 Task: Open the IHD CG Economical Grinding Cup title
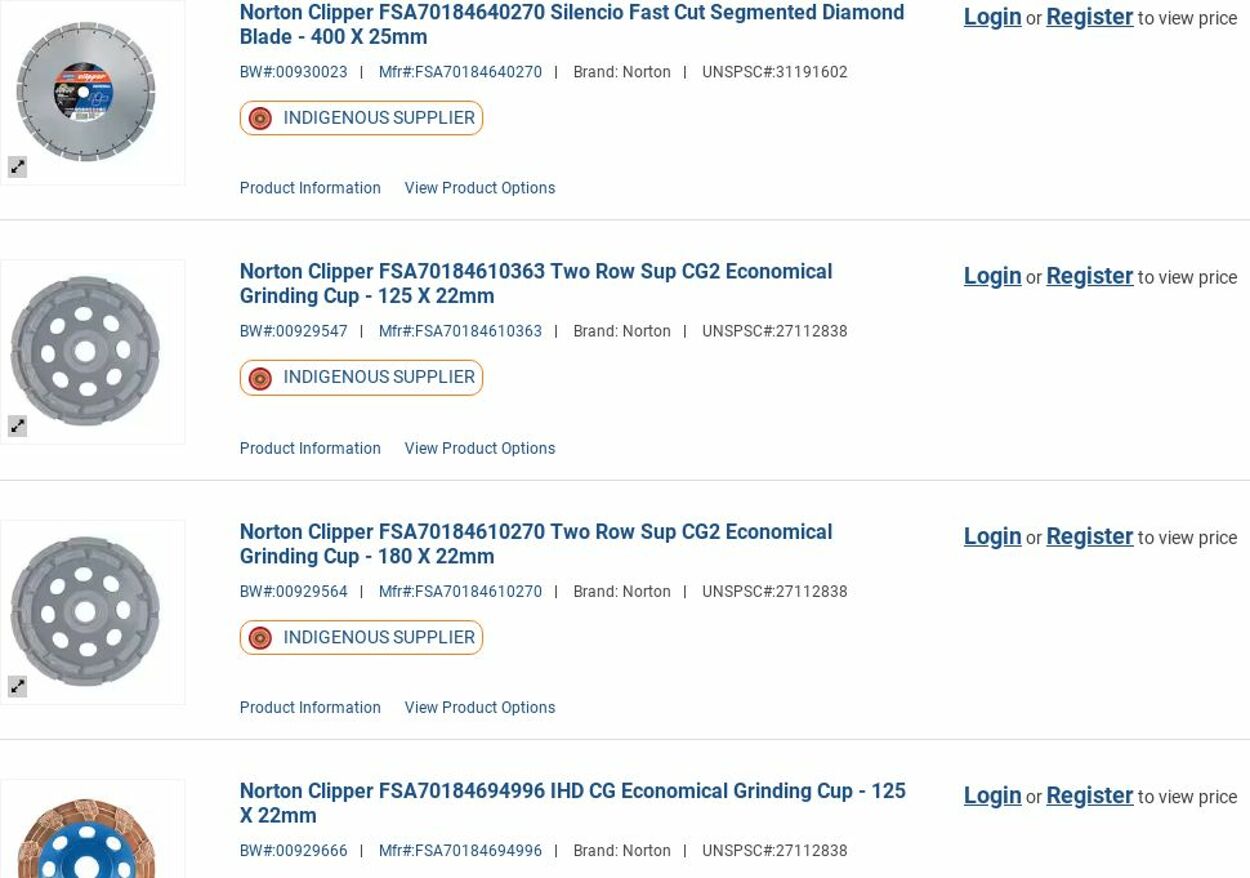tap(572, 803)
